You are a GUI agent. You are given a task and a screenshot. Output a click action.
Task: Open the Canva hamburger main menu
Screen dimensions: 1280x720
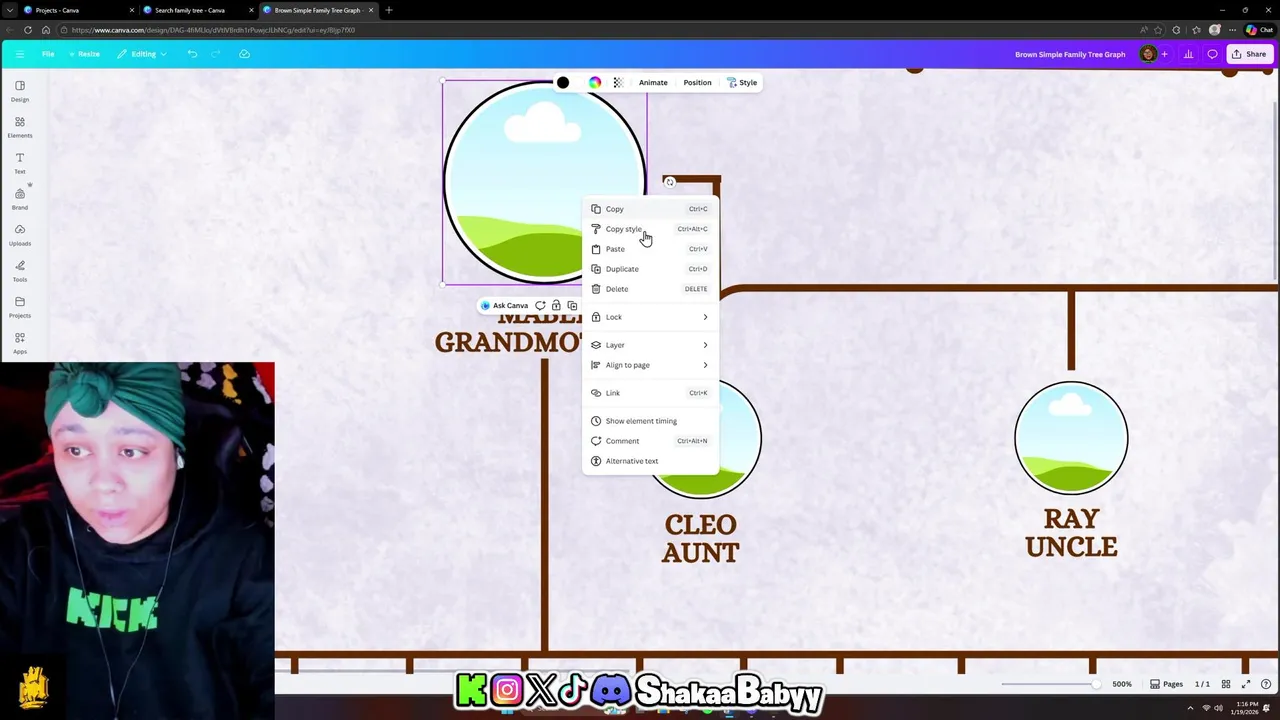coord(19,54)
